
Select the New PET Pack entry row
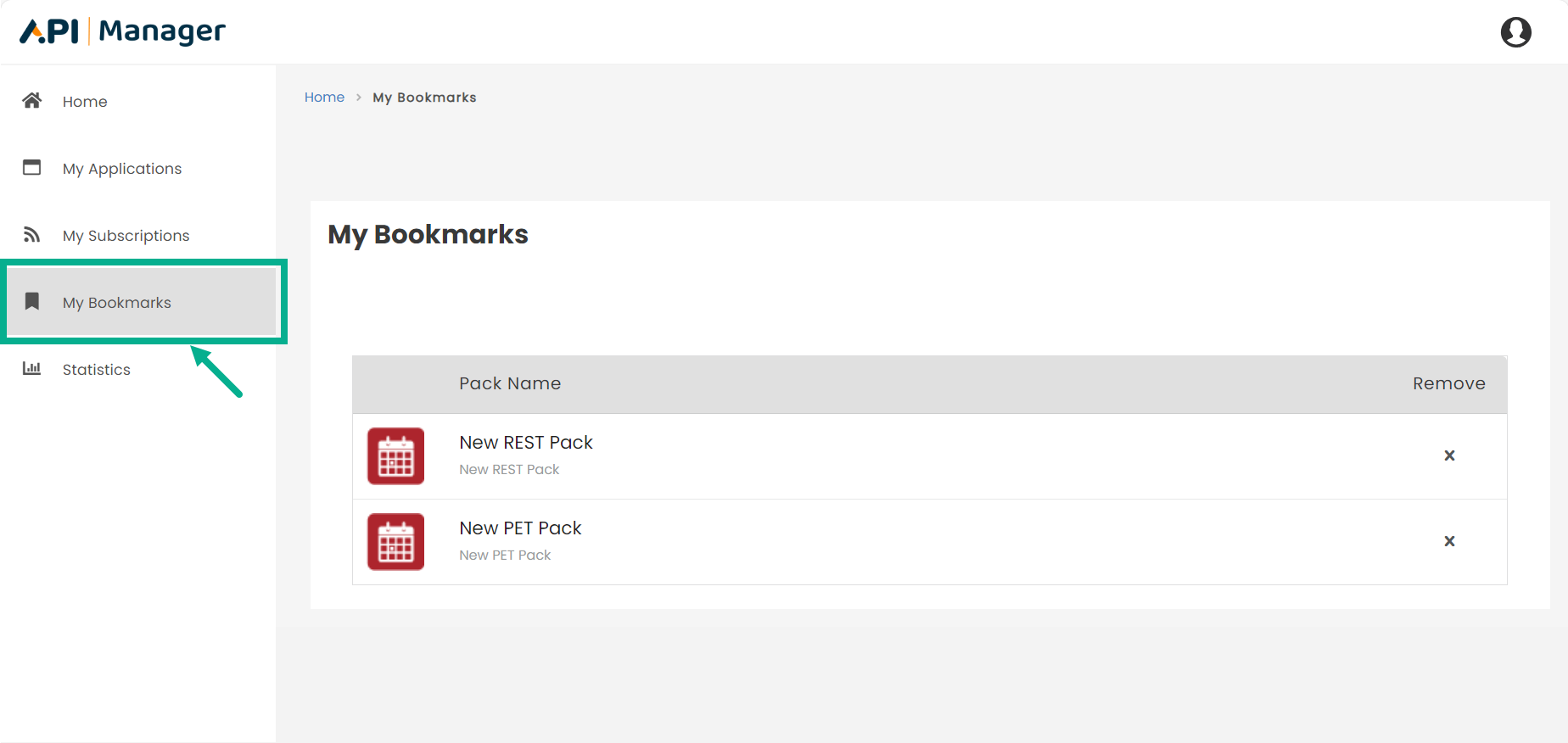(520, 528)
